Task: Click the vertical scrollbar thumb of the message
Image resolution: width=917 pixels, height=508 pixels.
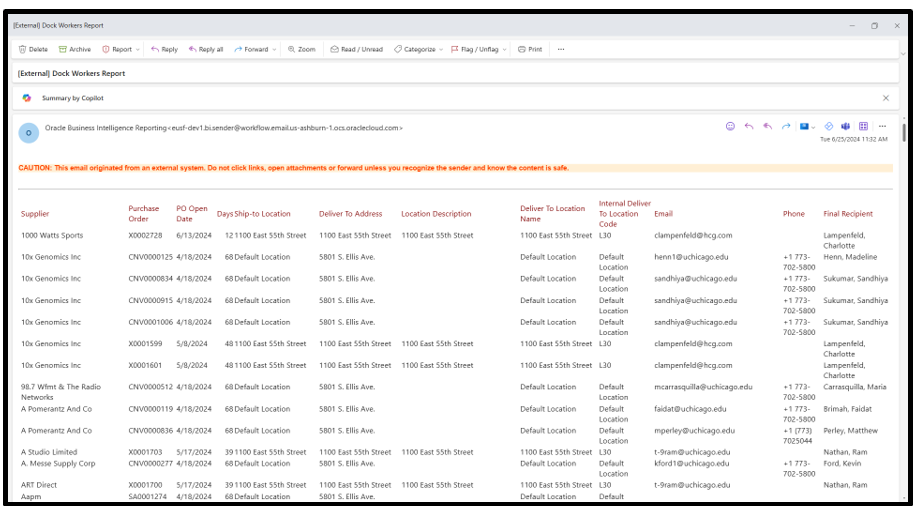Action: coord(904,133)
